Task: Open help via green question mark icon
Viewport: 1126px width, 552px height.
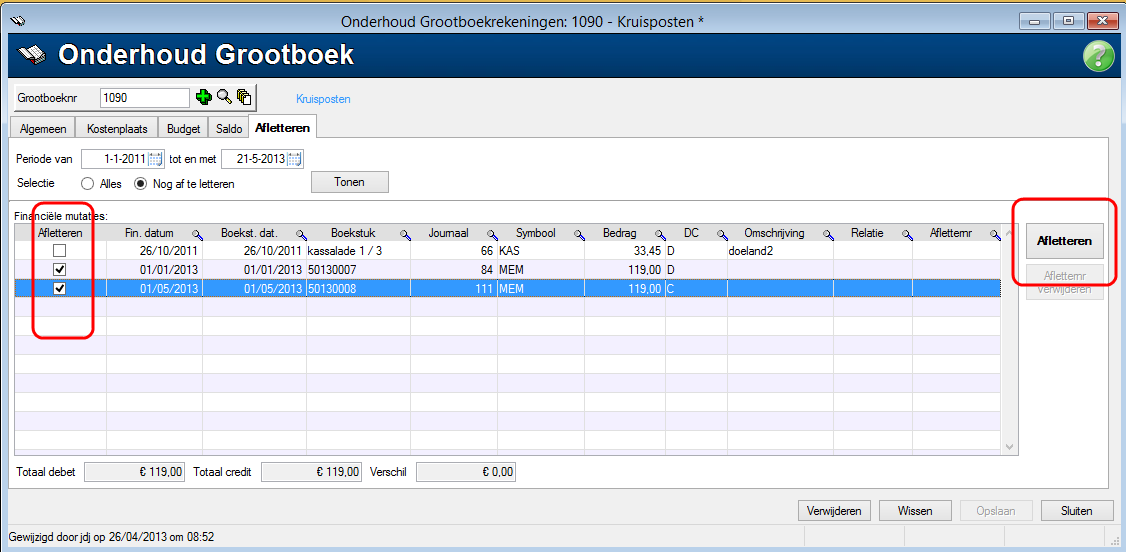Action: pyautogui.click(x=1098, y=56)
